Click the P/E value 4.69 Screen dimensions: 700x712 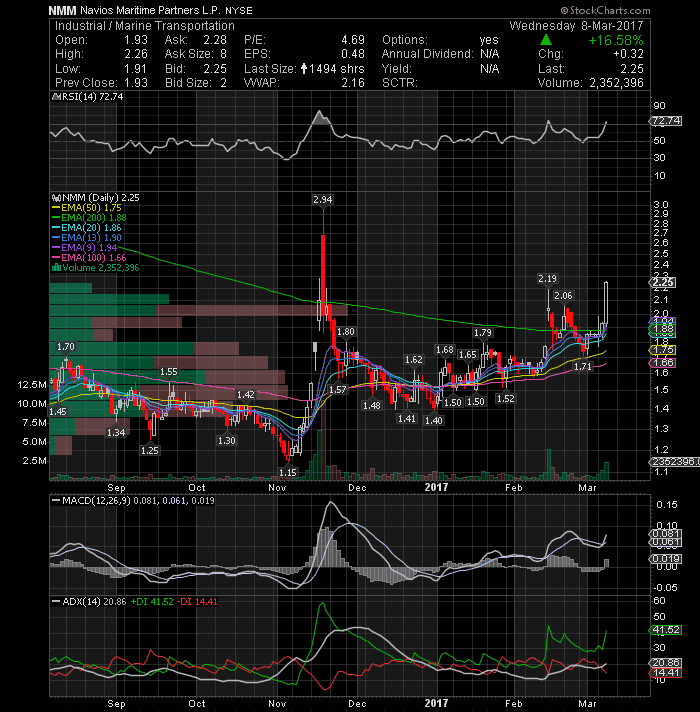point(353,40)
